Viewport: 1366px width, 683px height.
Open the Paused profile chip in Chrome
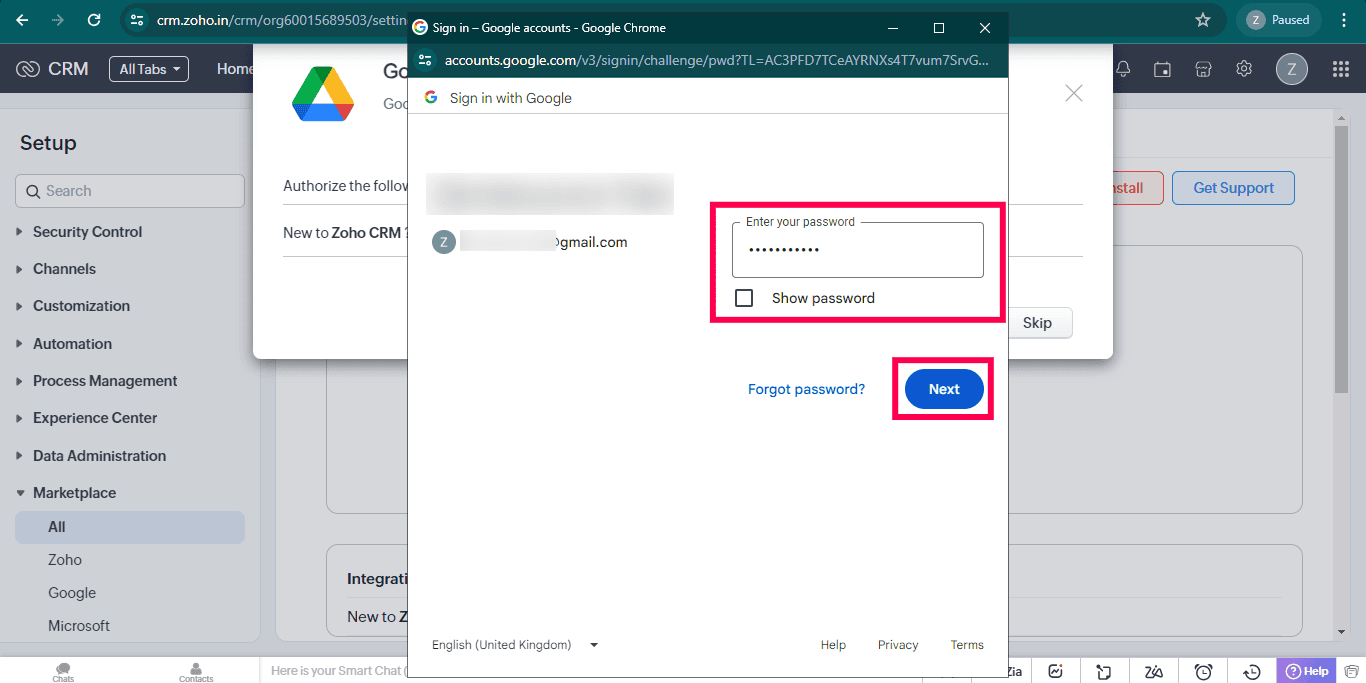(x=1279, y=20)
